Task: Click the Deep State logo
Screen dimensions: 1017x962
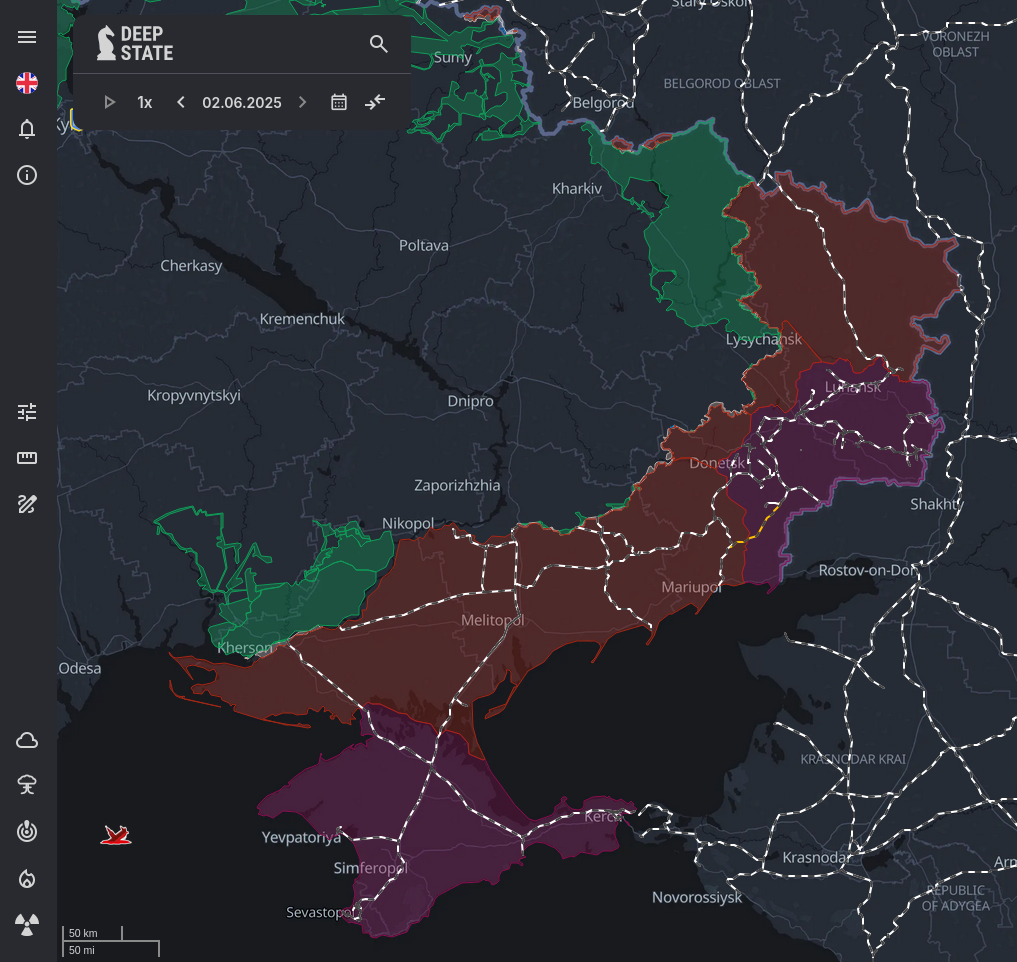Action: [x=135, y=43]
